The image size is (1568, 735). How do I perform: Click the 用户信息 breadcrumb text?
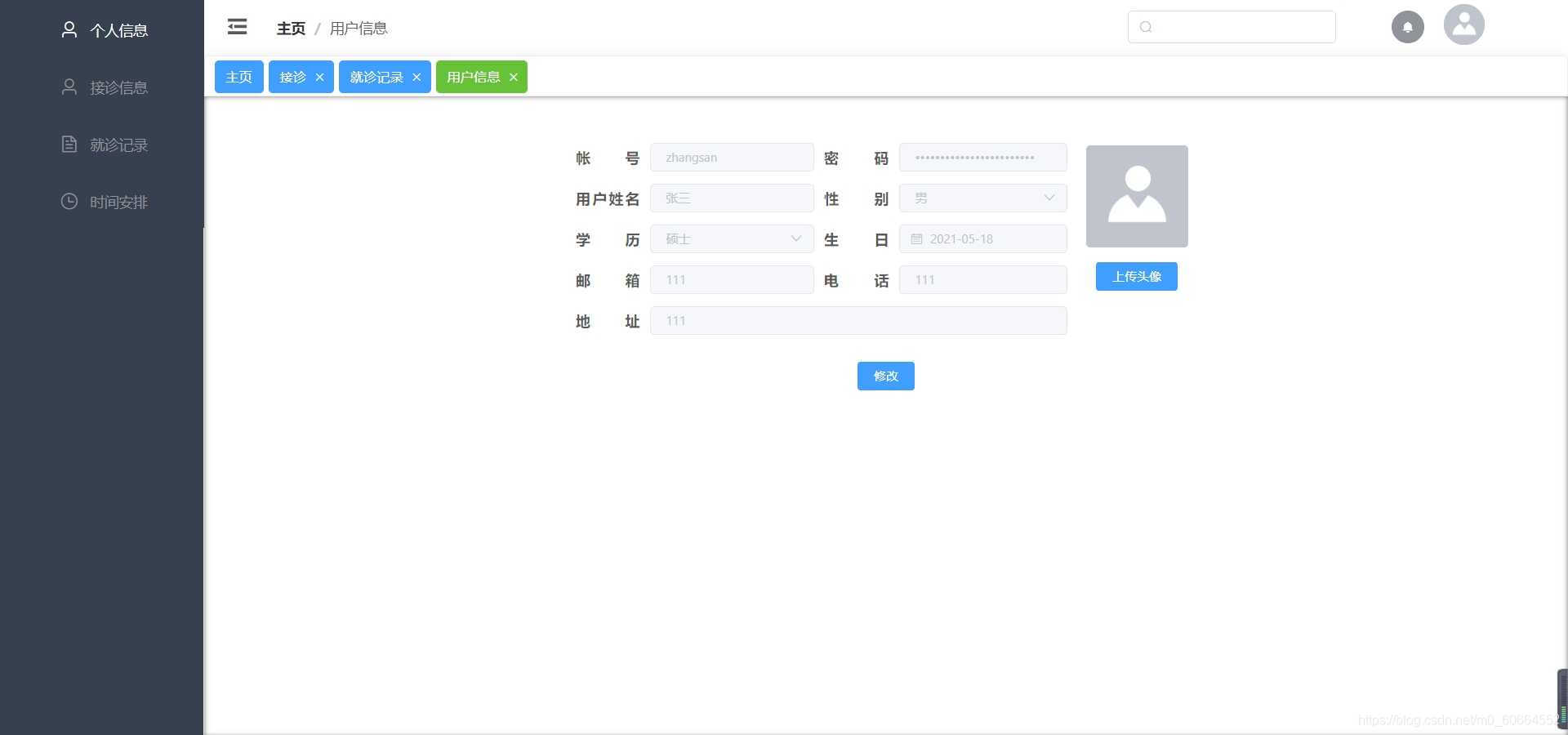click(359, 29)
